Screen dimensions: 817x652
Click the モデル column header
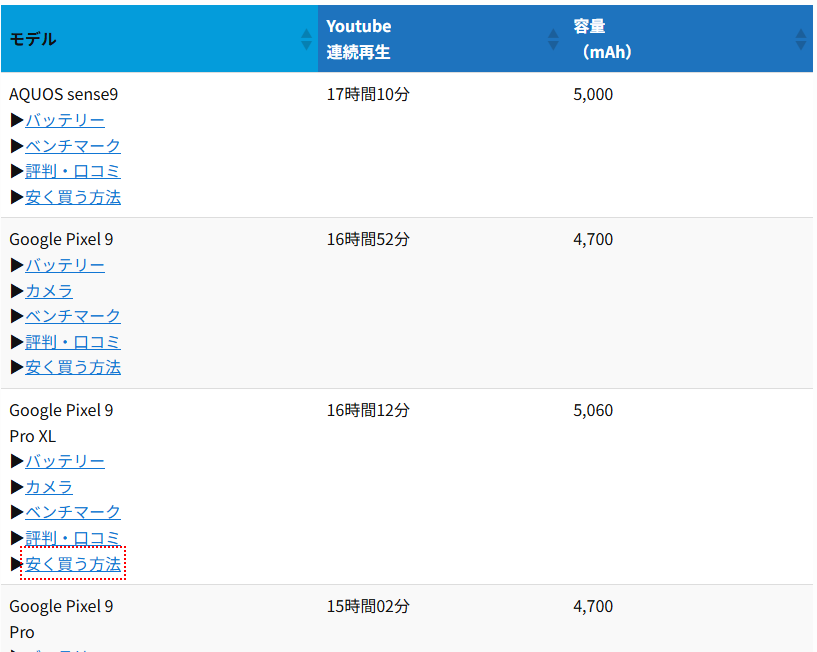pyautogui.click(x=159, y=39)
